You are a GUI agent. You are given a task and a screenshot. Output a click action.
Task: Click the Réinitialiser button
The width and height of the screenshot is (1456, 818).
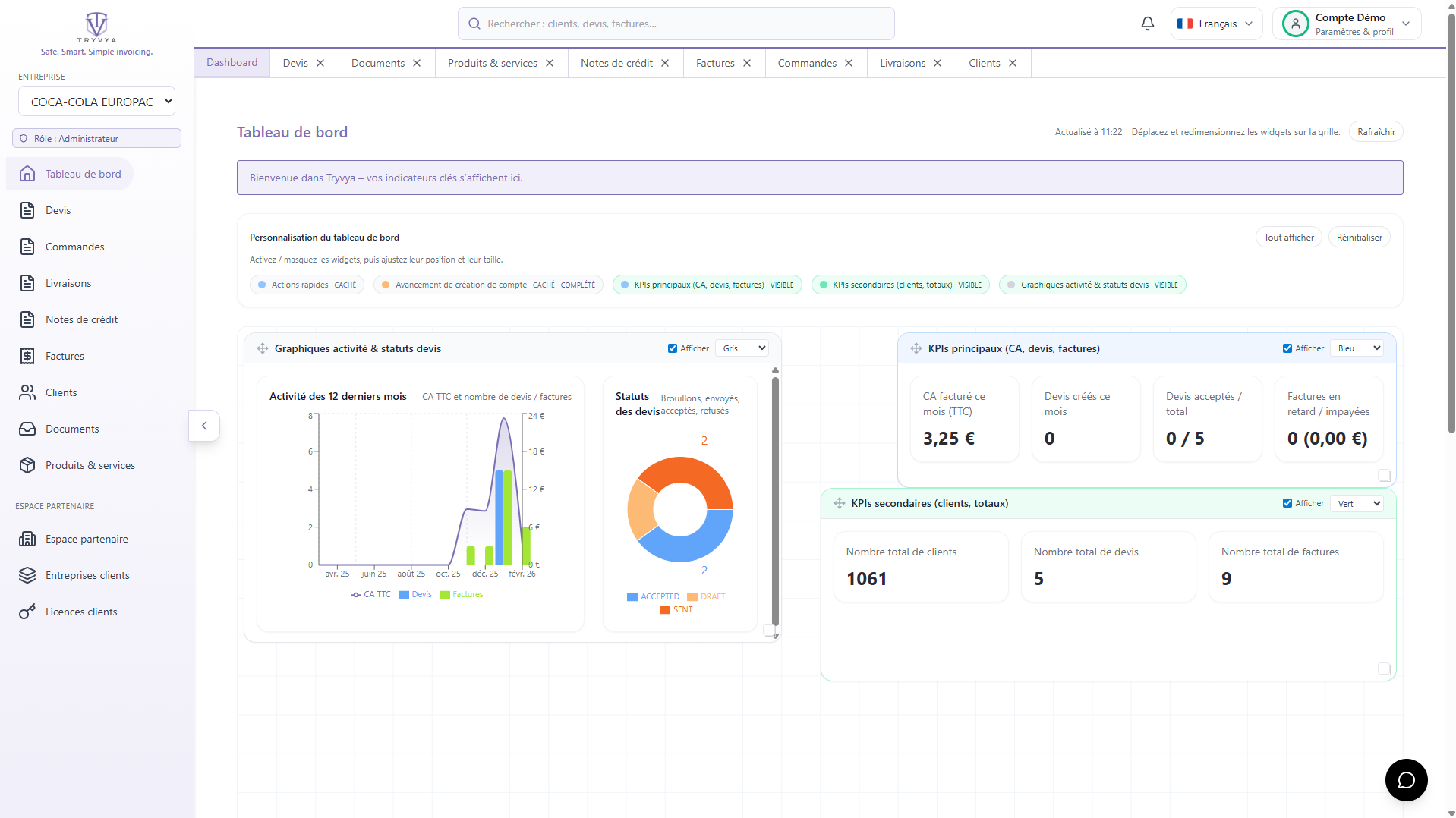(x=1359, y=238)
